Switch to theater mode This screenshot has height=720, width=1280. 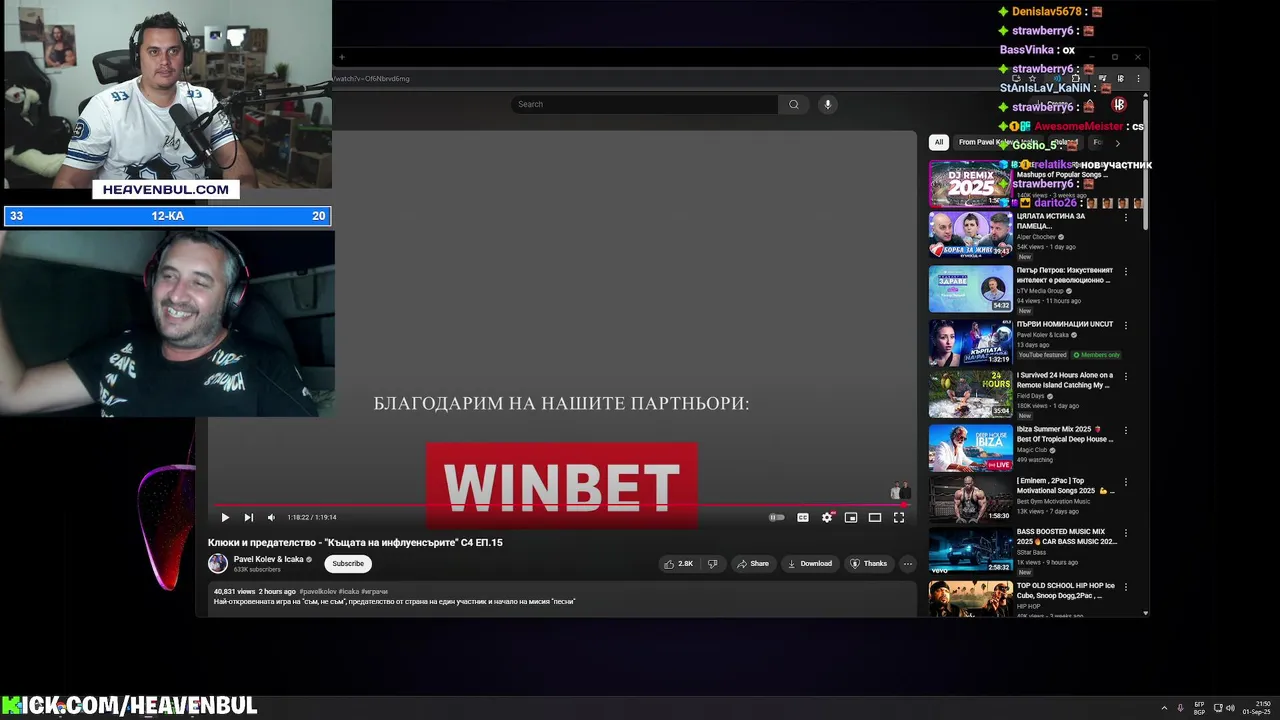[x=875, y=517]
